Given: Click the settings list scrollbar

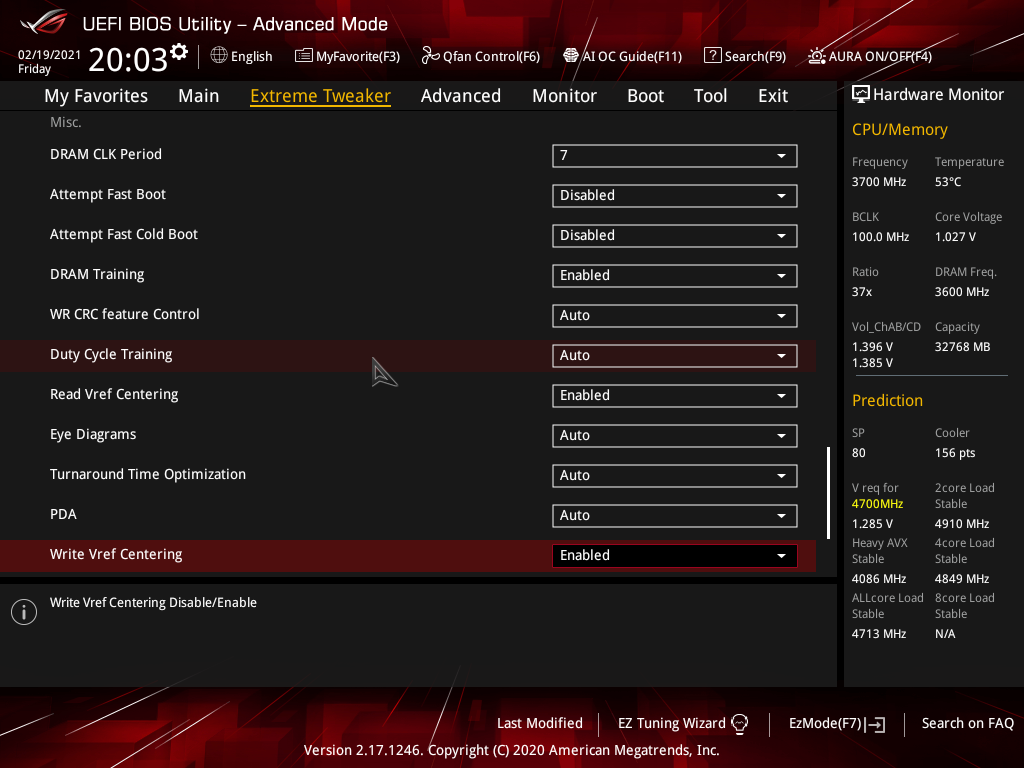Looking at the screenshot, I should [x=829, y=493].
